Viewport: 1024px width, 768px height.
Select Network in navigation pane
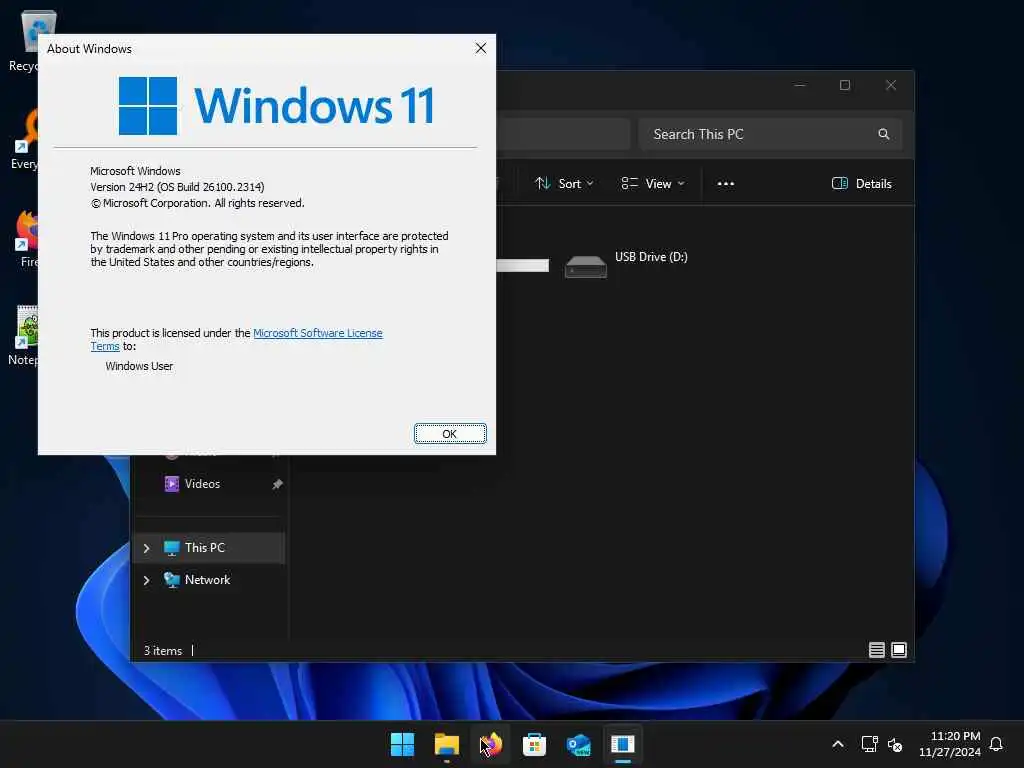(x=209, y=580)
